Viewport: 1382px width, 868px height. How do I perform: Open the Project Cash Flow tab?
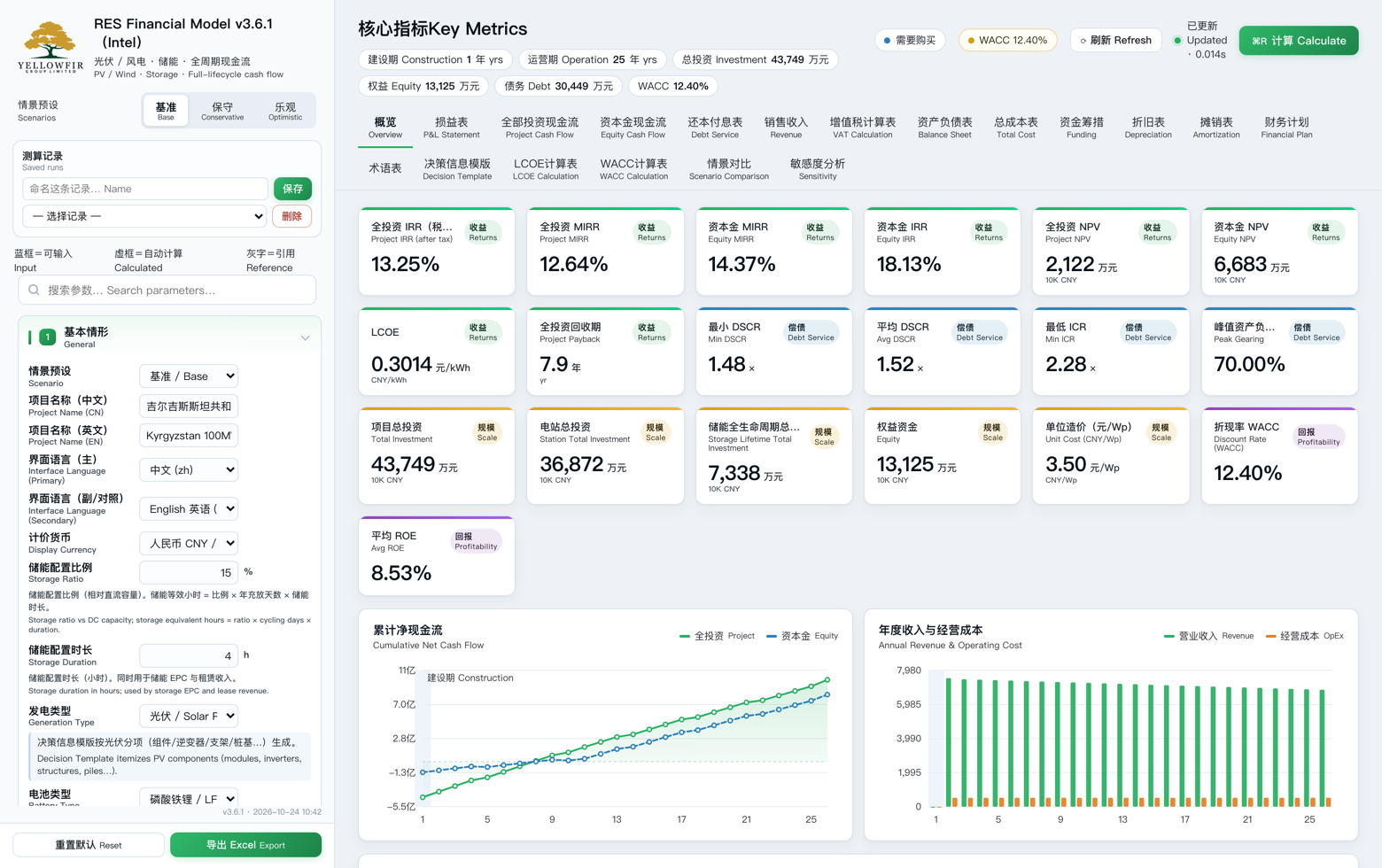[x=540, y=128]
